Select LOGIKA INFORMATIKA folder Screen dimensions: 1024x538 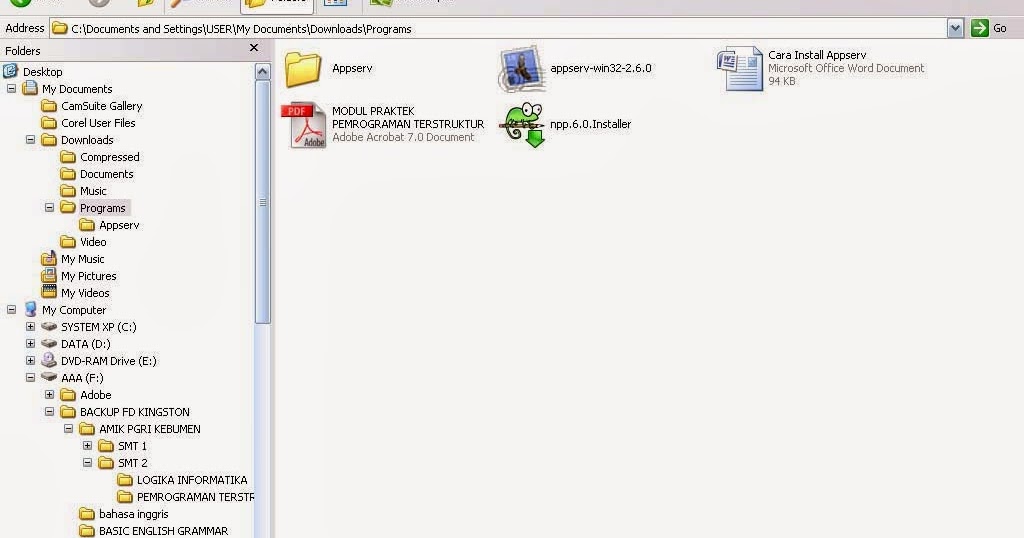182,480
